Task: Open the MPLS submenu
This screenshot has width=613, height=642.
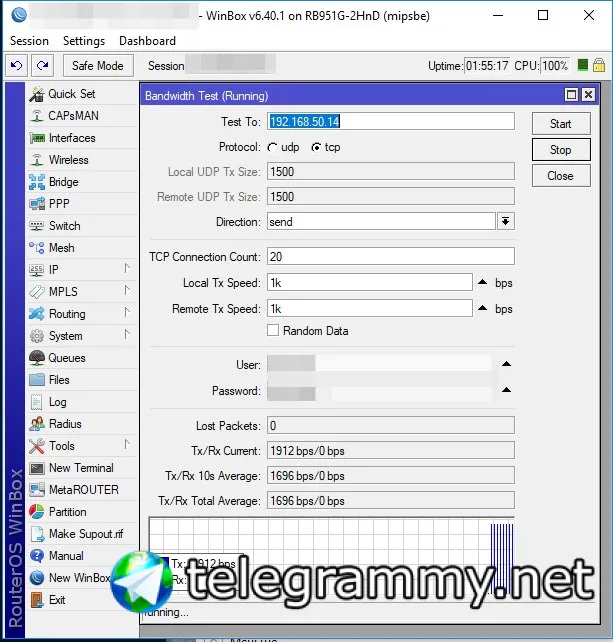Action: point(81,292)
